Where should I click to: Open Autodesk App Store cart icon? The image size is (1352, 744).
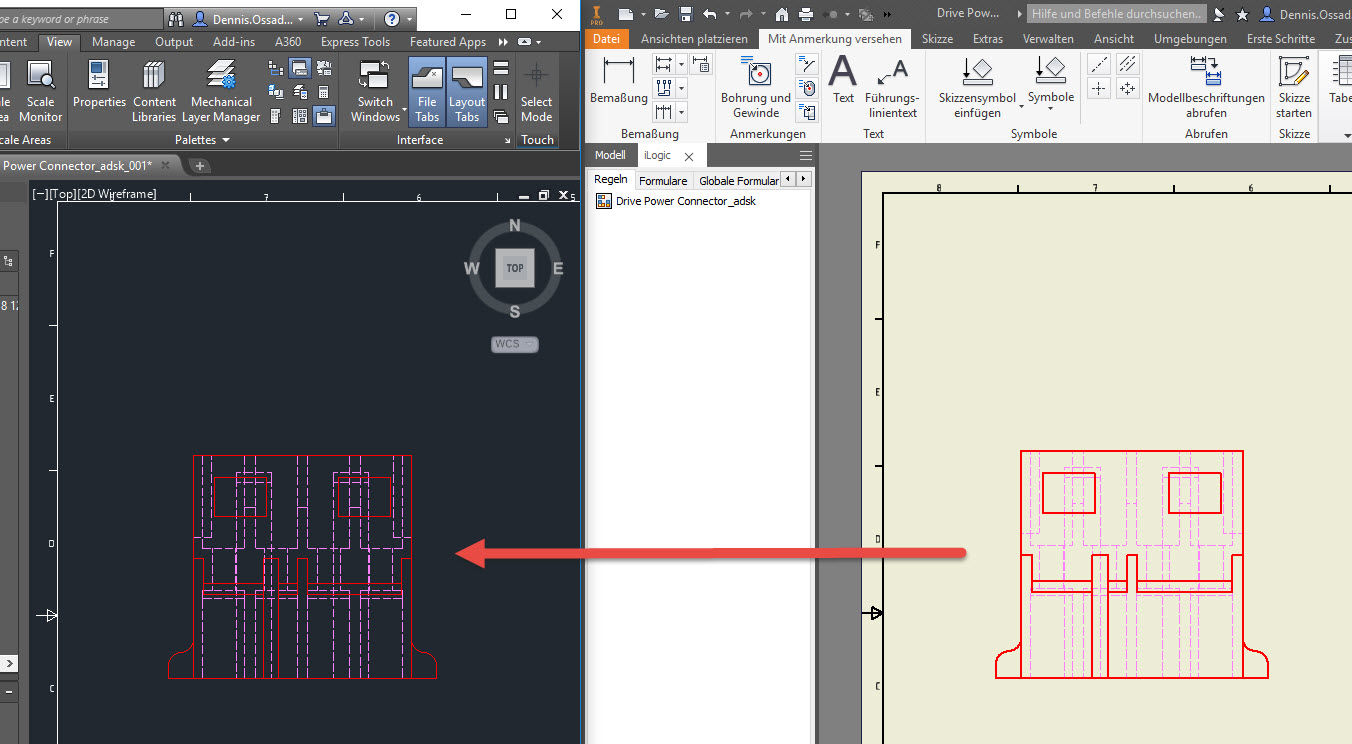322,19
